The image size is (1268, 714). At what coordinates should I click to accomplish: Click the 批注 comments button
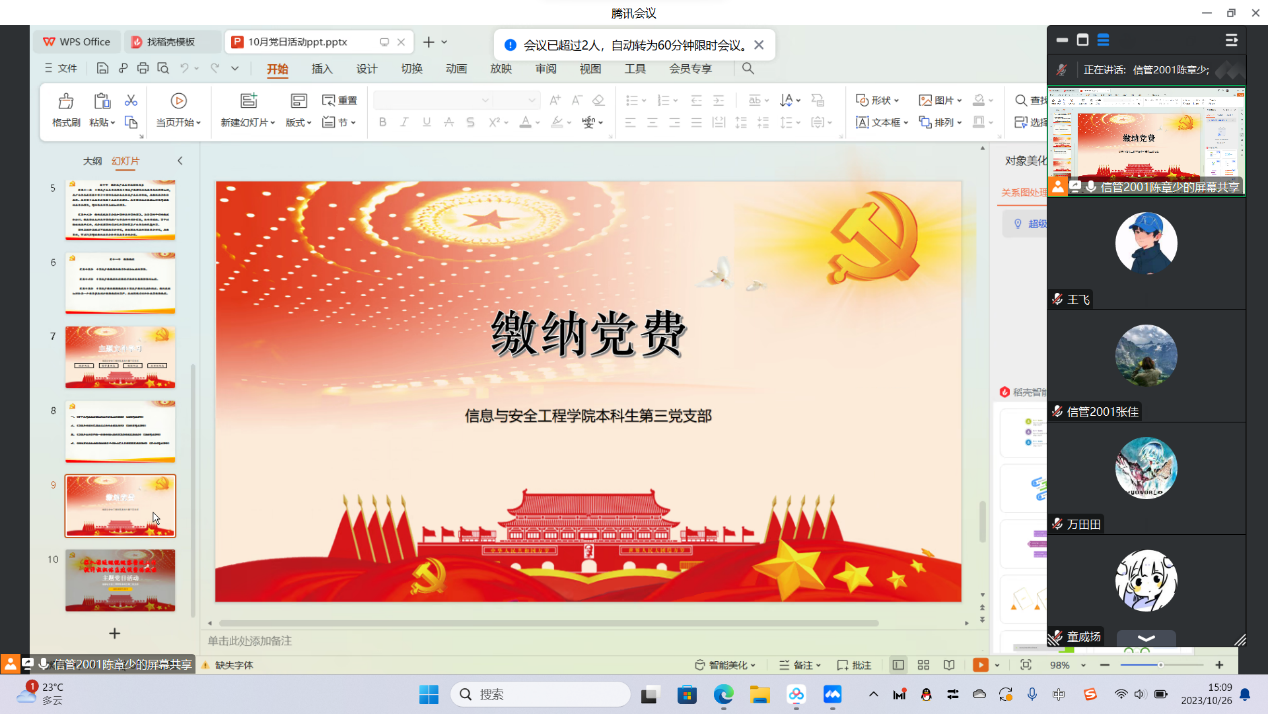854,665
